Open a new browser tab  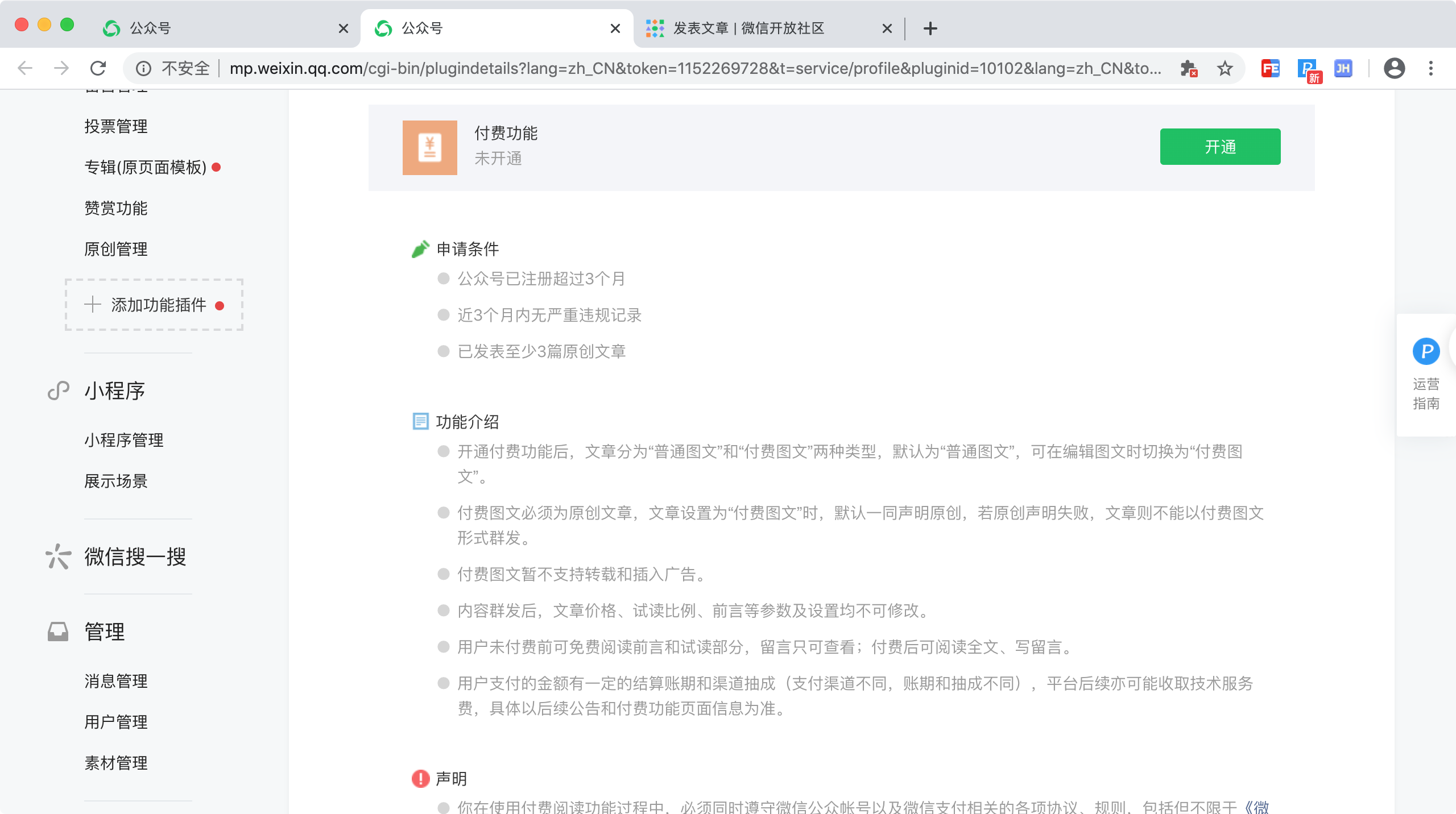[930, 28]
